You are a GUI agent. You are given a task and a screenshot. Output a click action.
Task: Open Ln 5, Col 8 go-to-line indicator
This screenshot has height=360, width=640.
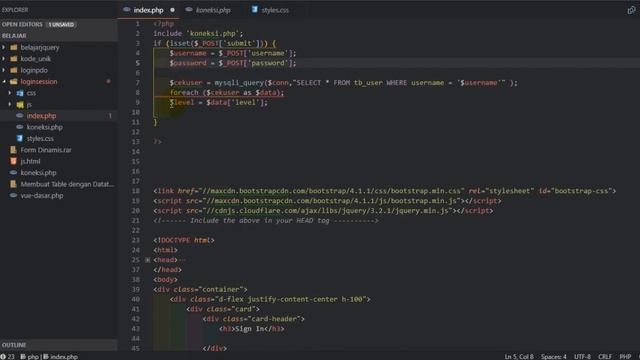519,356
